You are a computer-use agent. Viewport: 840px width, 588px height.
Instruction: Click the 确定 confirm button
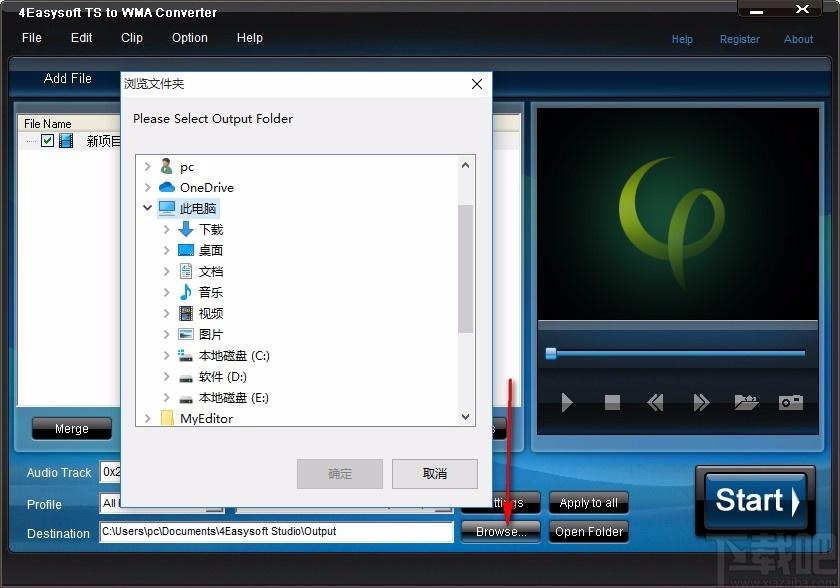pos(340,473)
